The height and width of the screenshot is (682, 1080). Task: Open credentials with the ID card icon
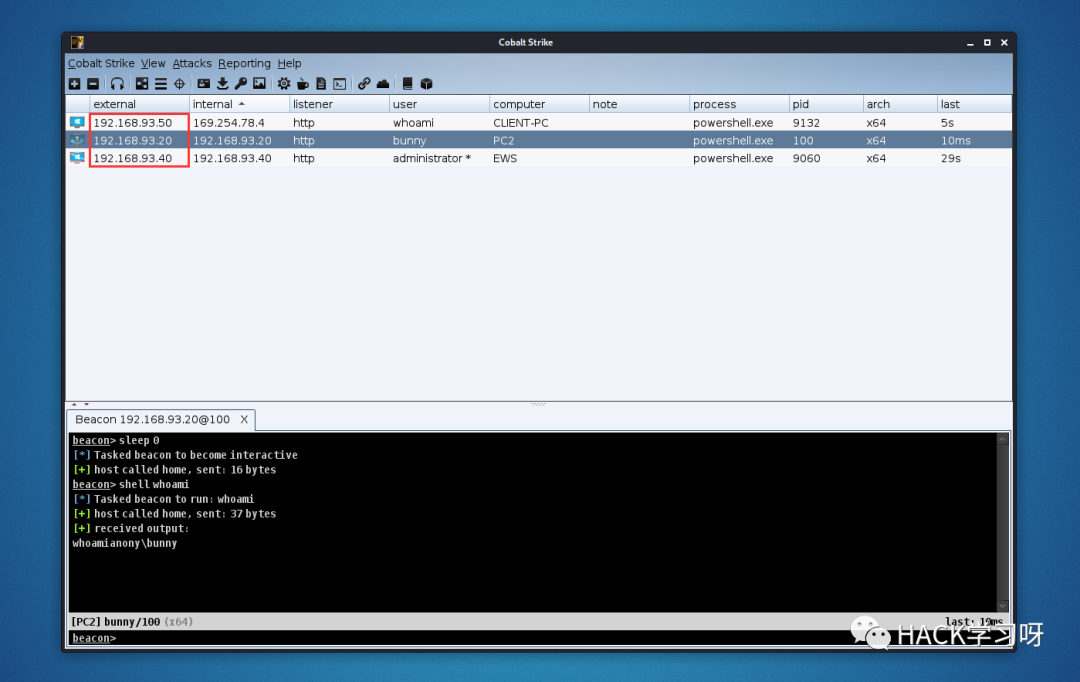coord(203,84)
